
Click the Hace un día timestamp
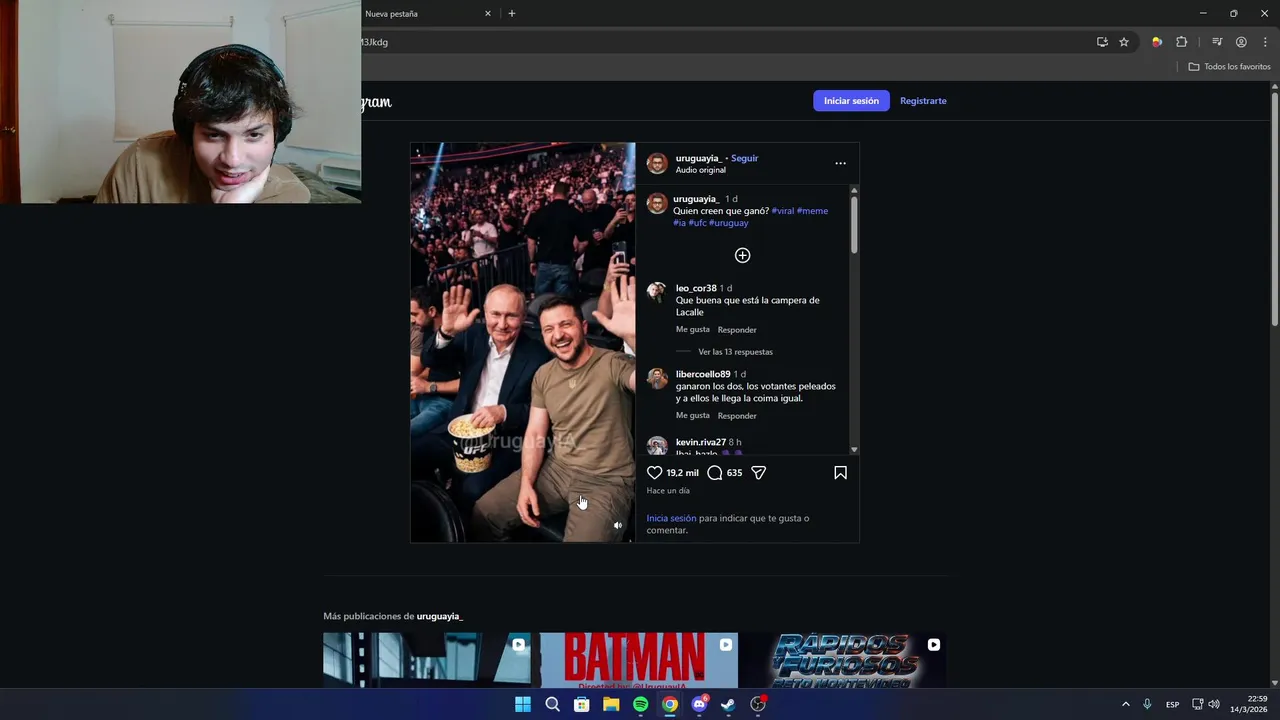(668, 491)
